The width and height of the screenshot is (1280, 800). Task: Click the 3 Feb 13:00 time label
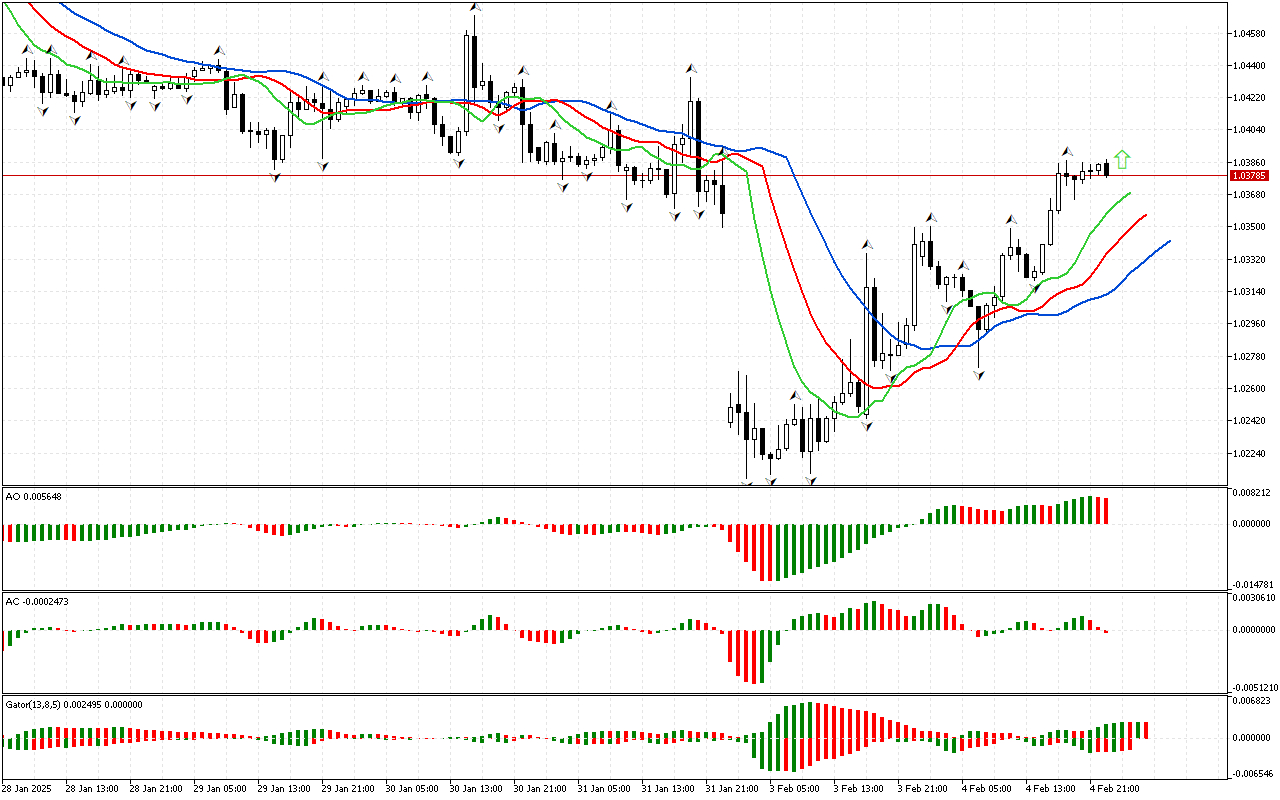tap(858, 789)
